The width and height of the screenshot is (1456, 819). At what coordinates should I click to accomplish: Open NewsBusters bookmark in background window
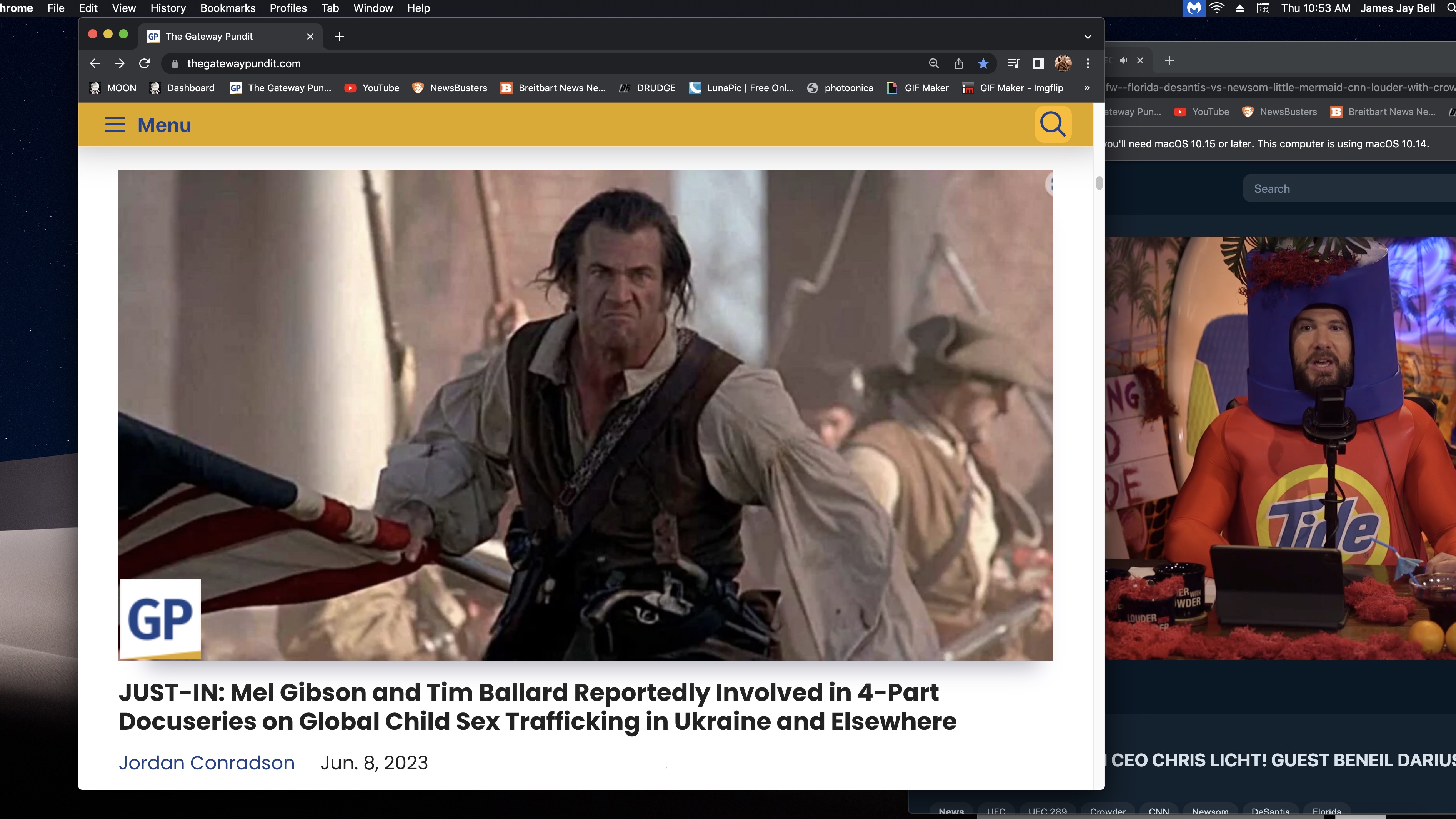(x=1279, y=112)
